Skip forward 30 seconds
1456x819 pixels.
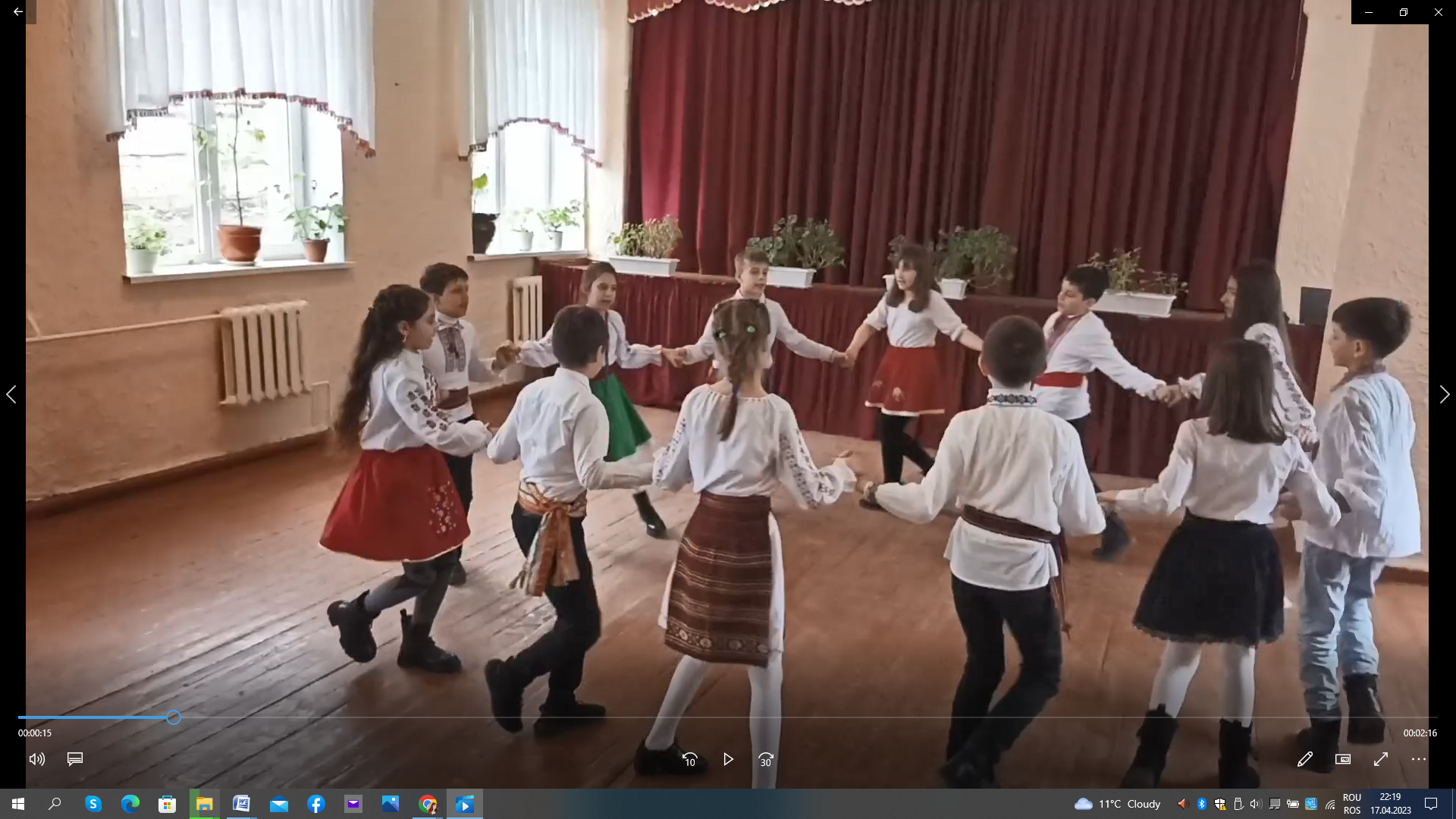[766, 759]
